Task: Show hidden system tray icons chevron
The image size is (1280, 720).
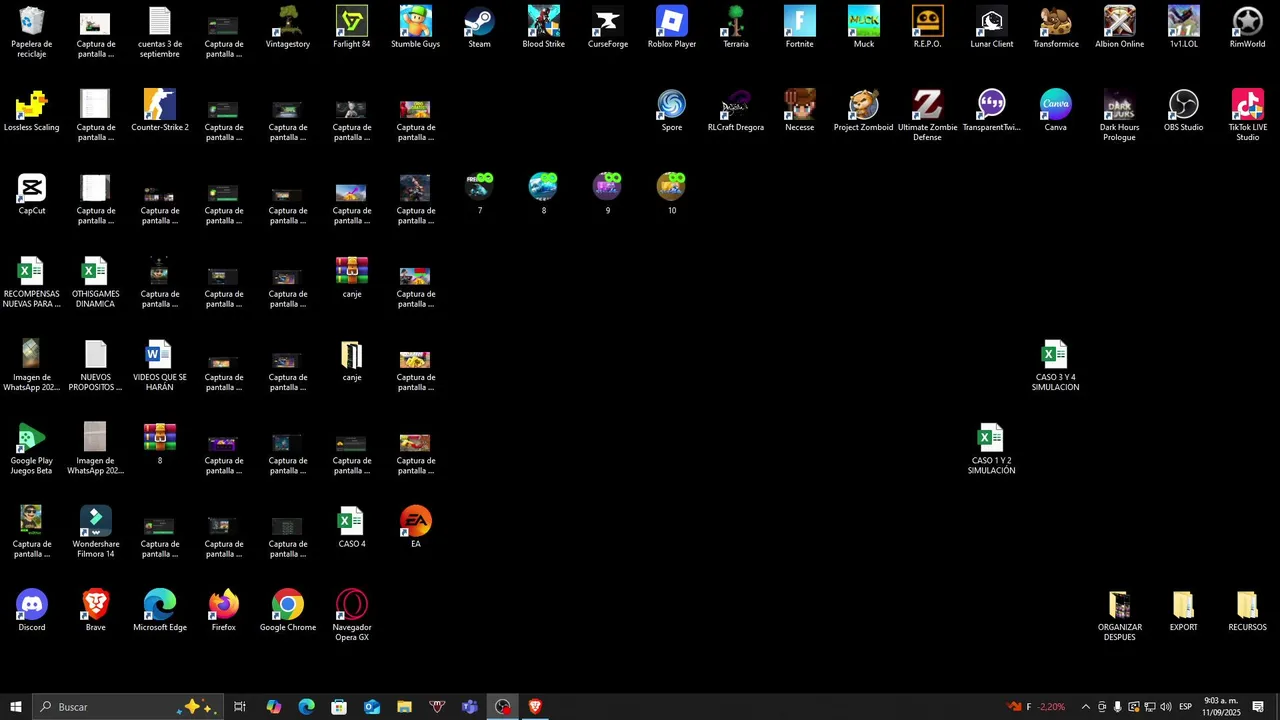Action: (x=1086, y=707)
